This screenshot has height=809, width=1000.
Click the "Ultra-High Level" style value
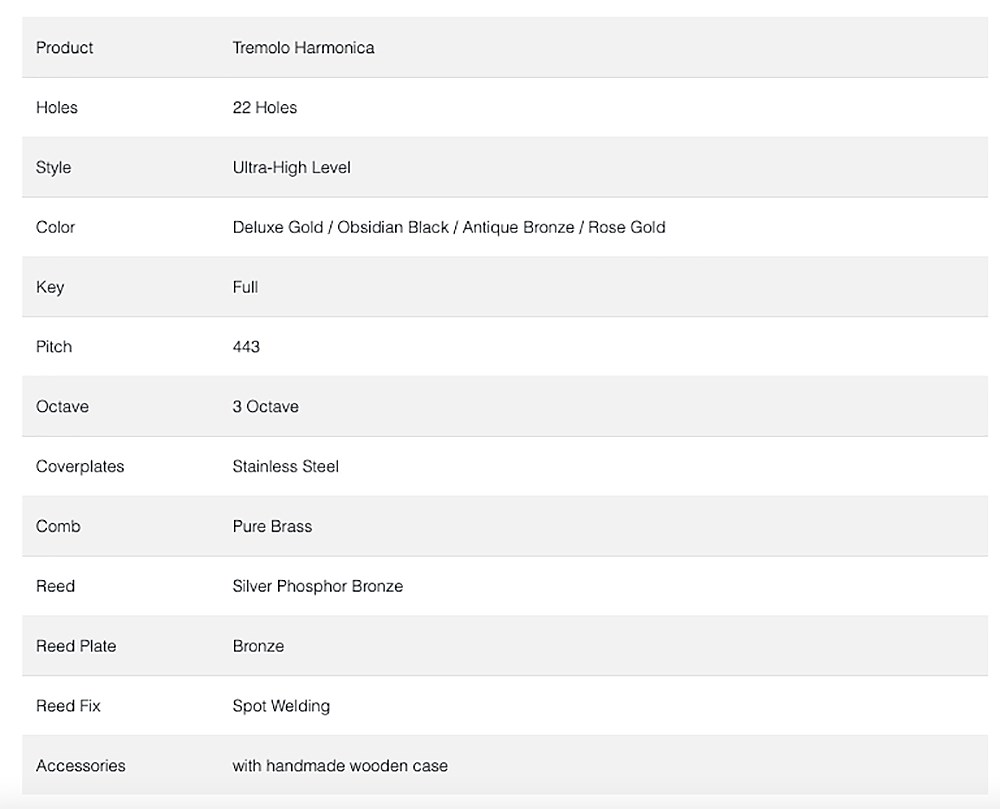click(x=291, y=167)
